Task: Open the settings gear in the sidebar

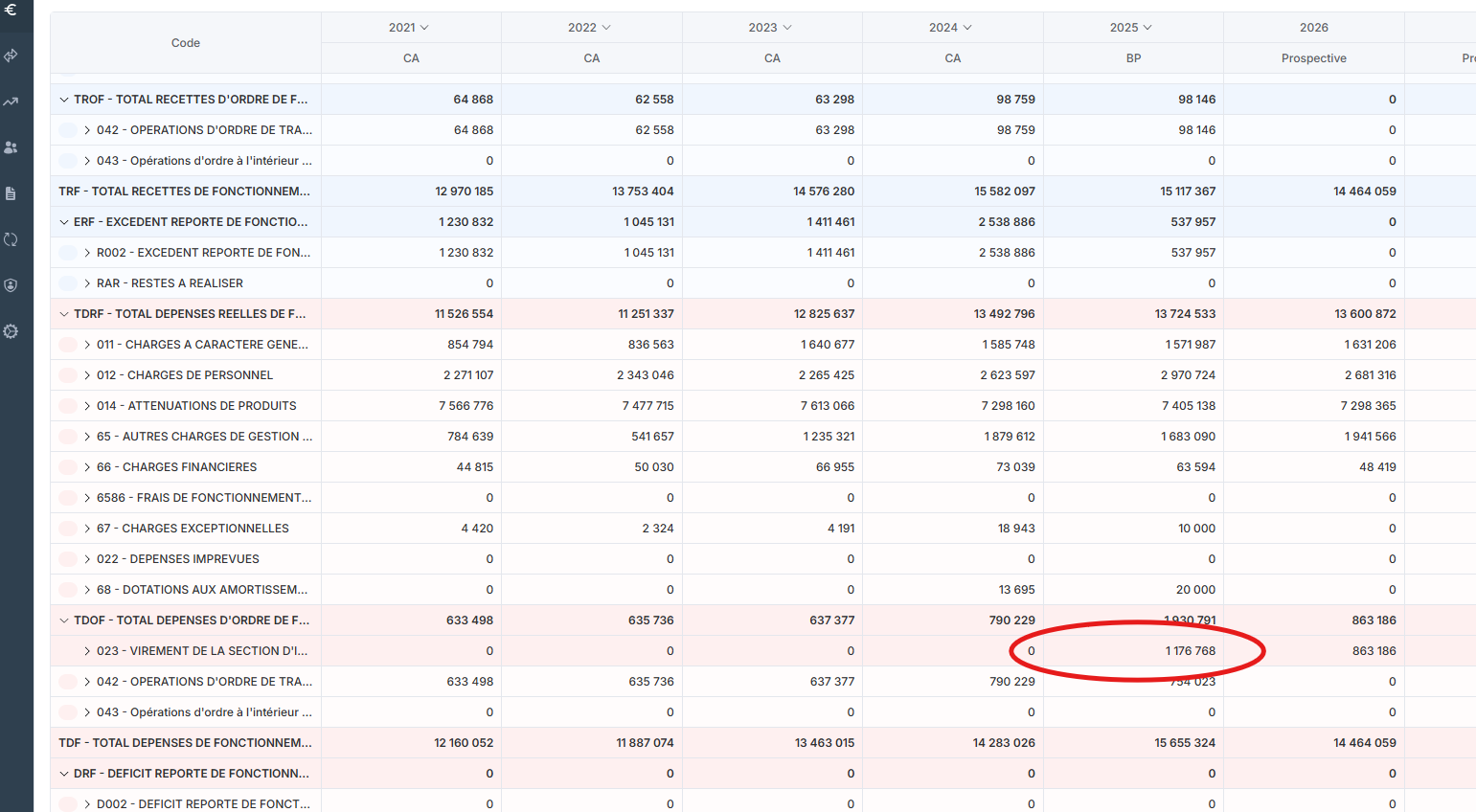Action: coord(11,331)
